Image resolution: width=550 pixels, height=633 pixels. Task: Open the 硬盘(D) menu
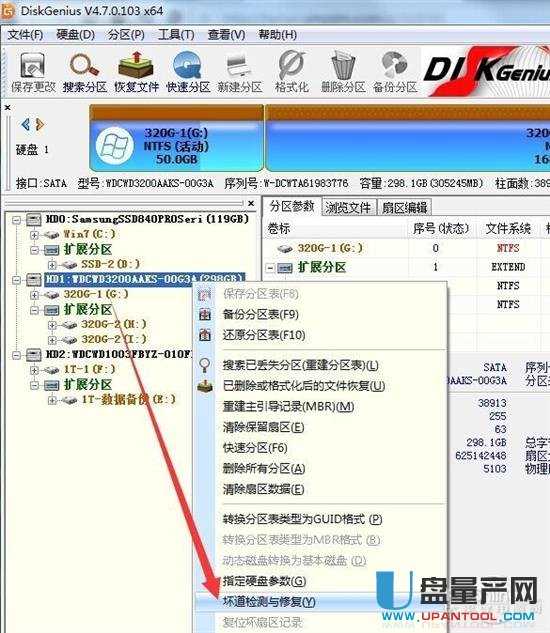point(75,35)
